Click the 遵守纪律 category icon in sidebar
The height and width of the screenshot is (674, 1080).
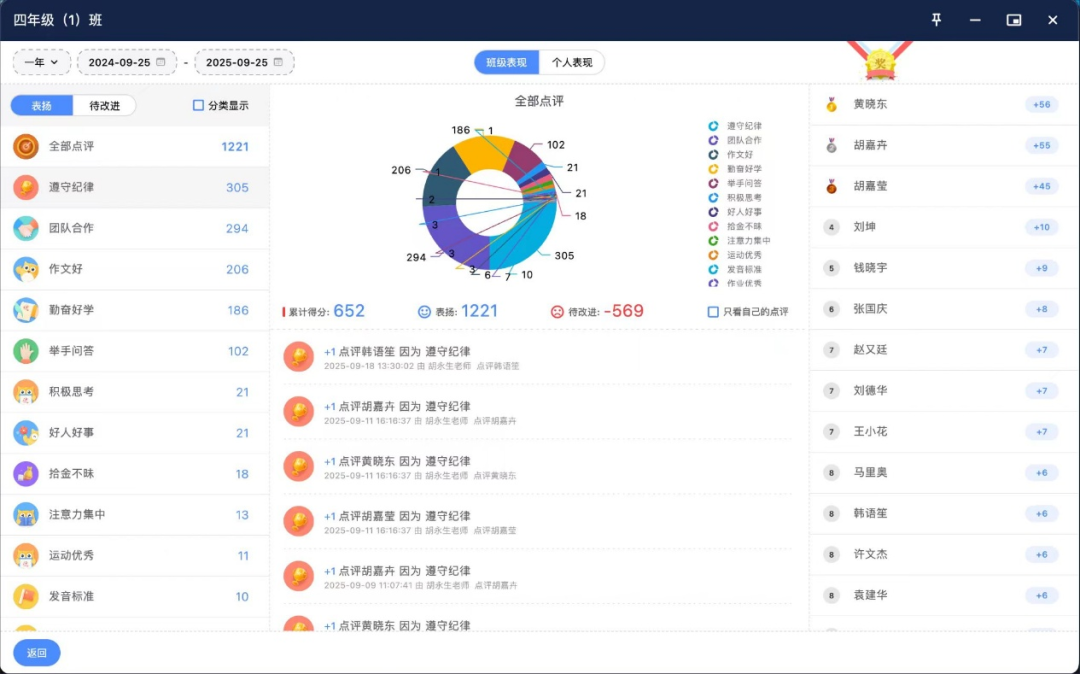tap(26, 187)
